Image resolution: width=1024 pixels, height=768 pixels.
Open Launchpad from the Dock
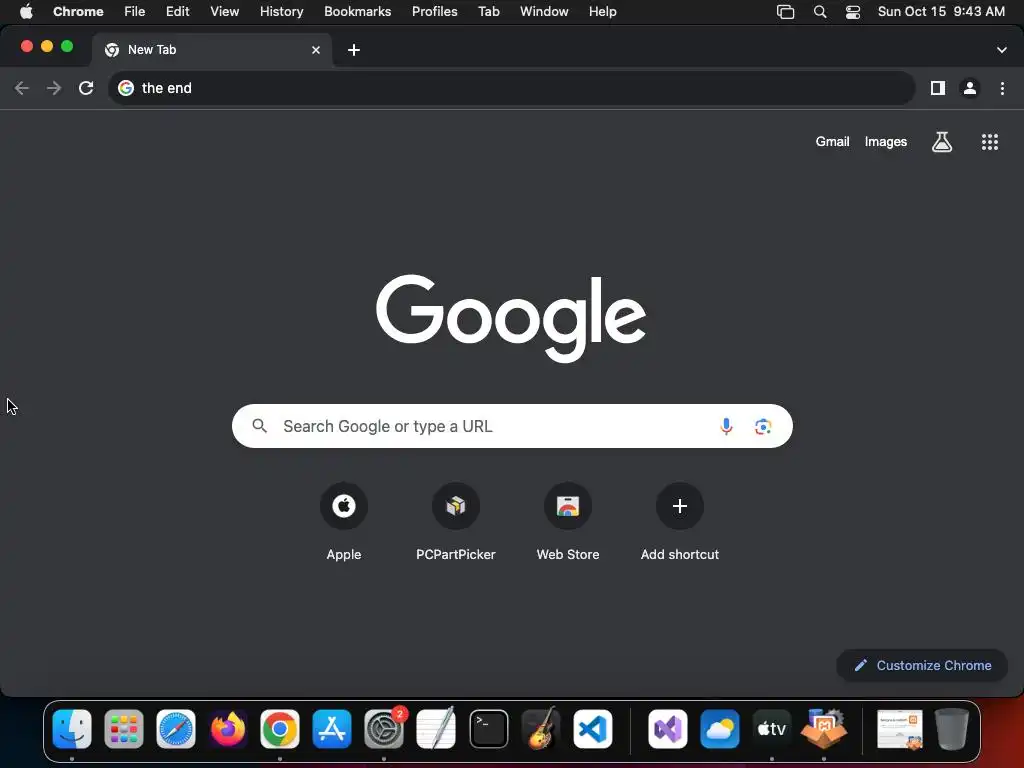click(124, 729)
